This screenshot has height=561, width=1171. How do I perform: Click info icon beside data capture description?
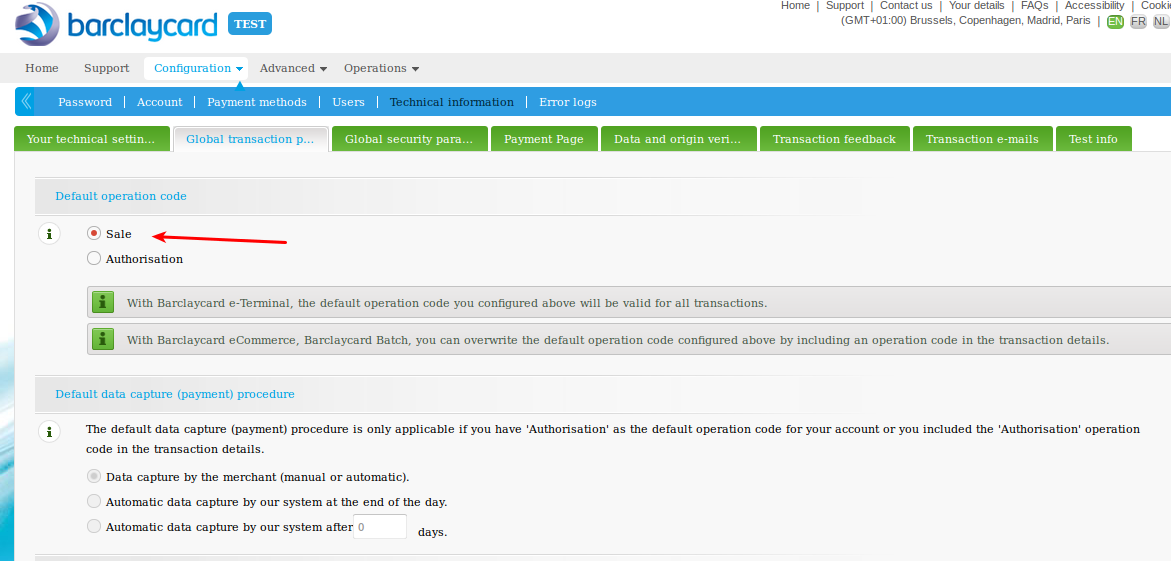49,432
